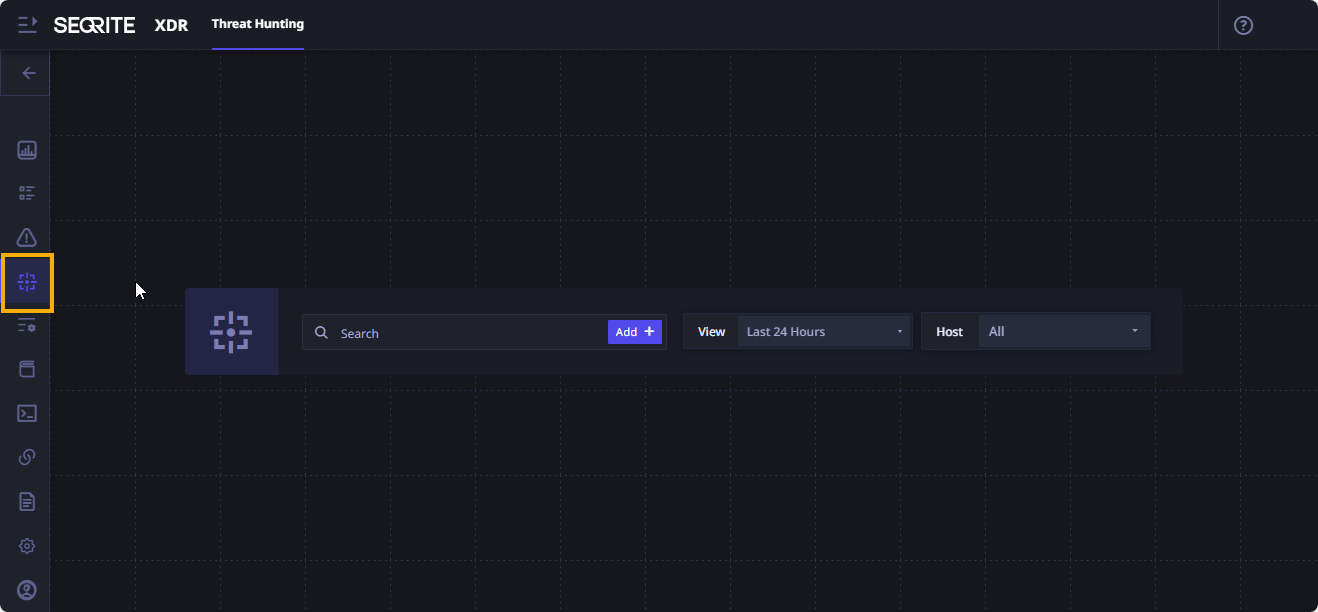Open the terminal console icon in sidebar
The height and width of the screenshot is (612, 1318).
click(27, 413)
